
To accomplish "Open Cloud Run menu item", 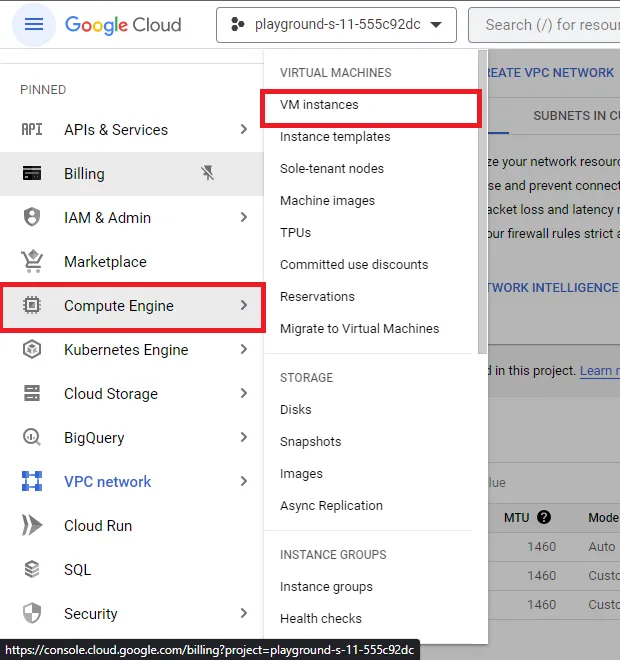I will pyautogui.click(x=132, y=525).
